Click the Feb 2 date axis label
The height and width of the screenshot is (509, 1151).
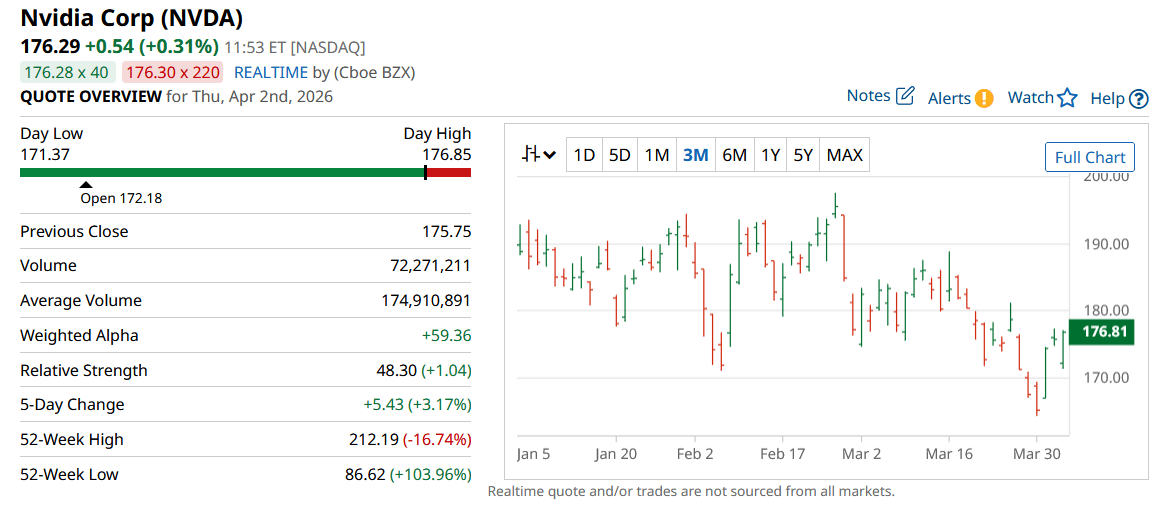tap(697, 454)
